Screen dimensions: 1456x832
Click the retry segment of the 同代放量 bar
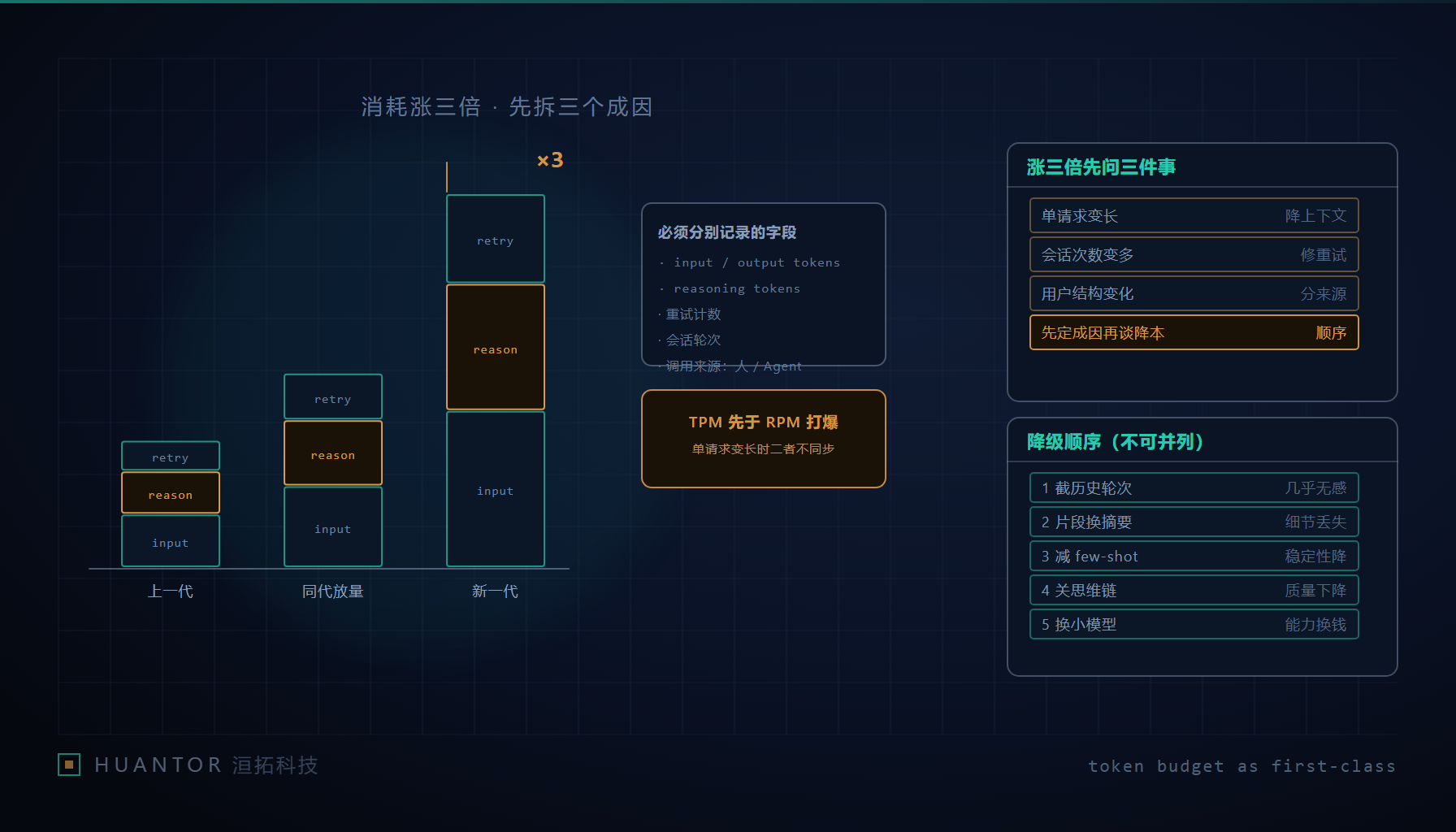click(333, 396)
